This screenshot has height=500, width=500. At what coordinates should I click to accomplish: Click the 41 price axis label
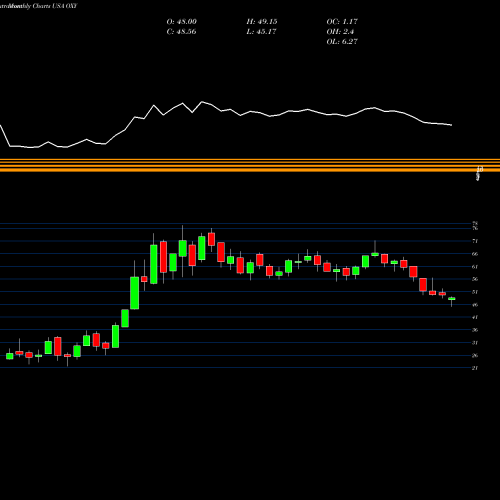pyautogui.click(x=475, y=317)
